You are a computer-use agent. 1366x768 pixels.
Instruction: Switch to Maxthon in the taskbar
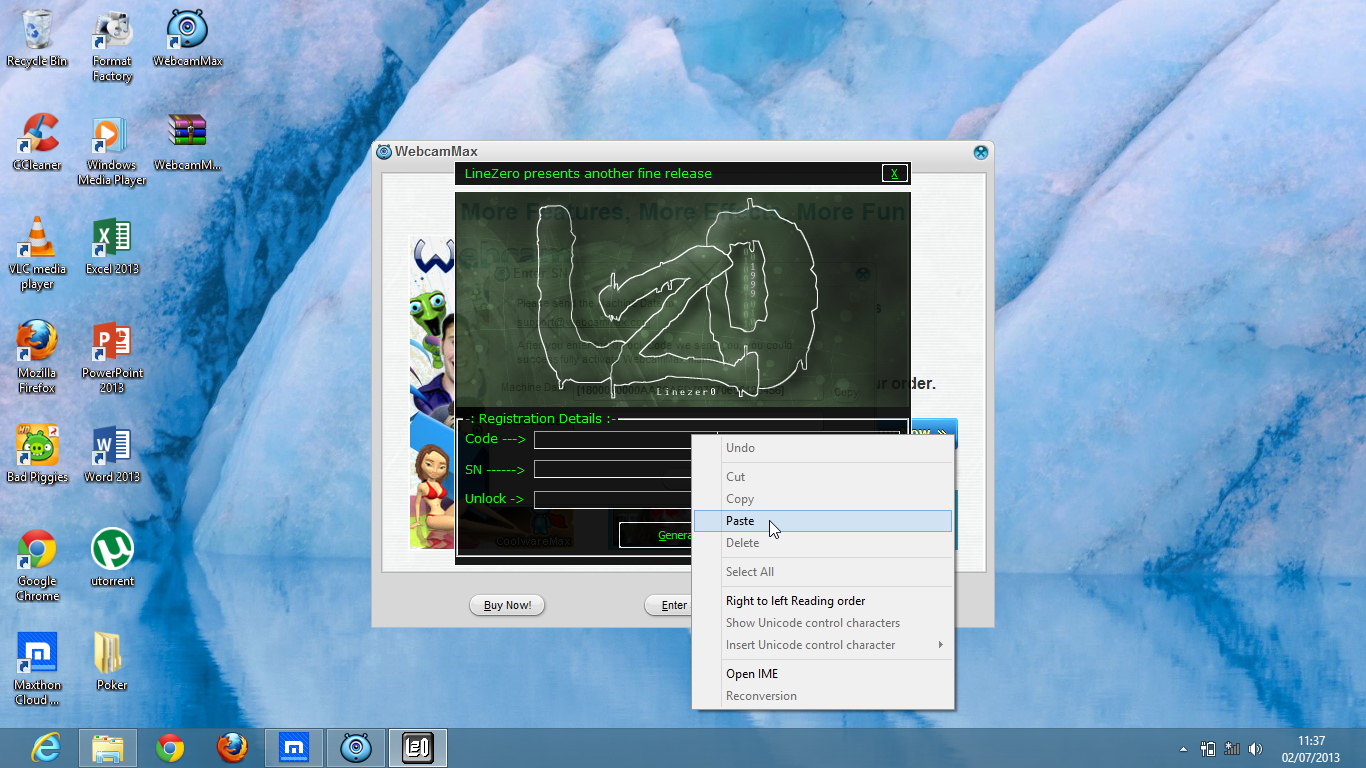pyautogui.click(x=294, y=748)
